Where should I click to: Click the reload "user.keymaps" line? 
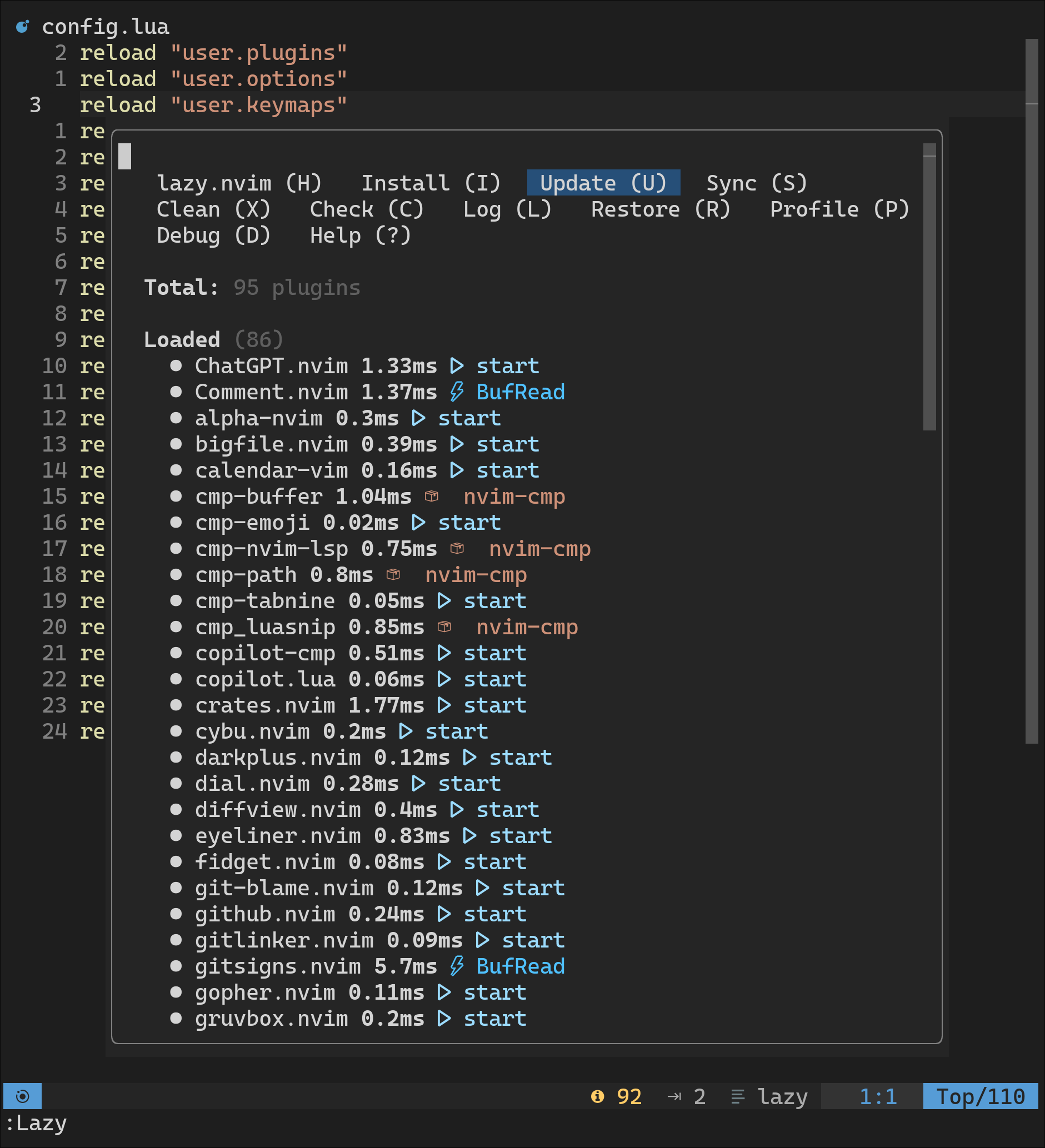point(213,105)
